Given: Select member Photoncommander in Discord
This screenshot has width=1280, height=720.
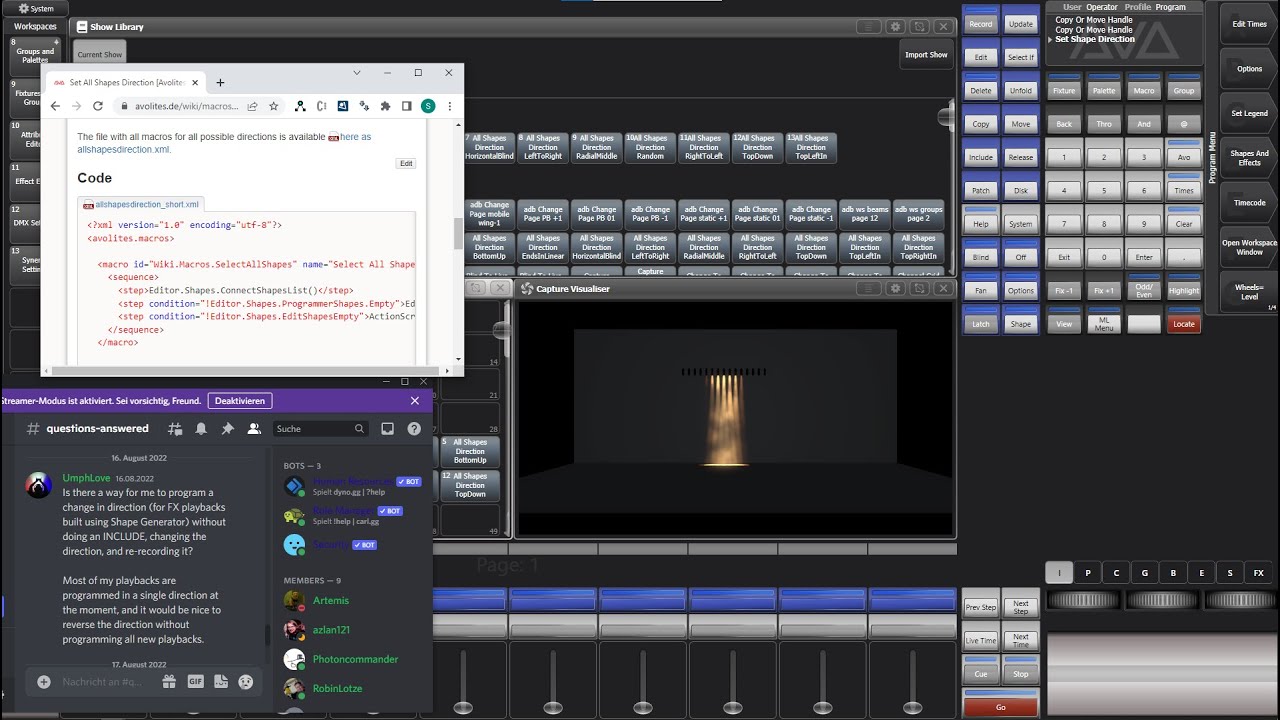Looking at the screenshot, I should point(355,659).
